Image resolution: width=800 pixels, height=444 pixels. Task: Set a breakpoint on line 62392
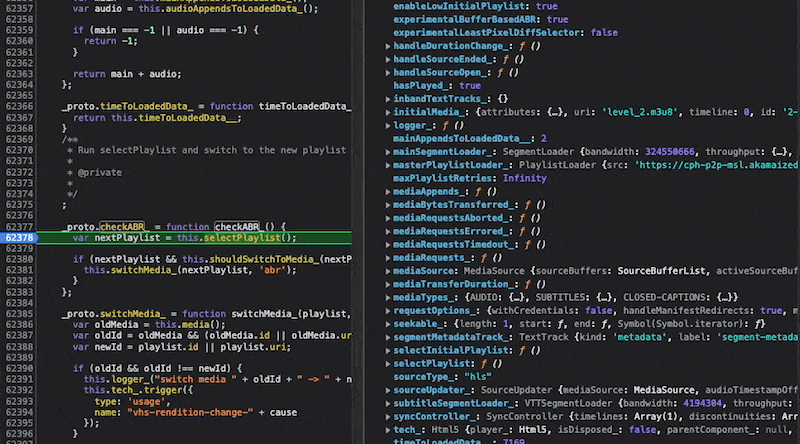click(19, 390)
